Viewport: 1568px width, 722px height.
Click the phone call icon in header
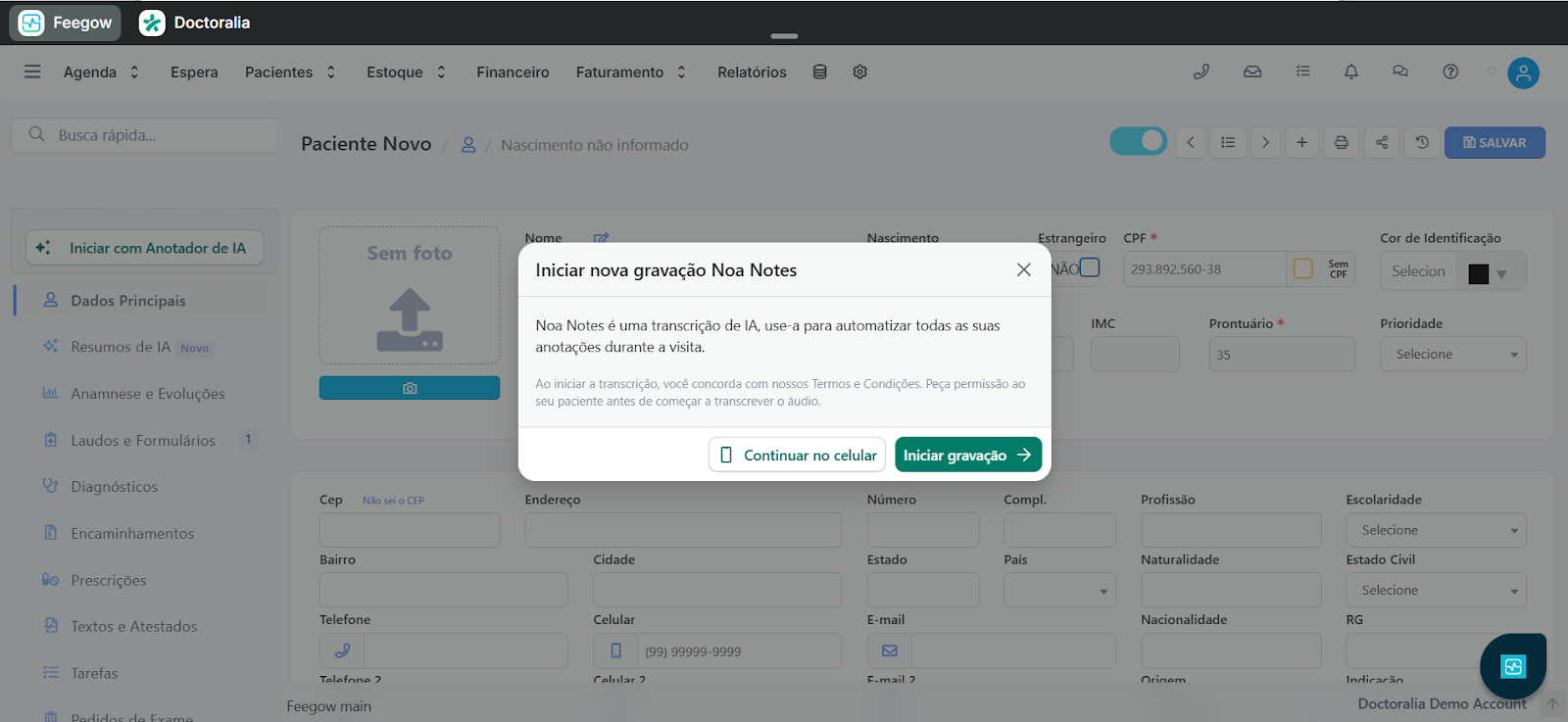coord(1201,72)
